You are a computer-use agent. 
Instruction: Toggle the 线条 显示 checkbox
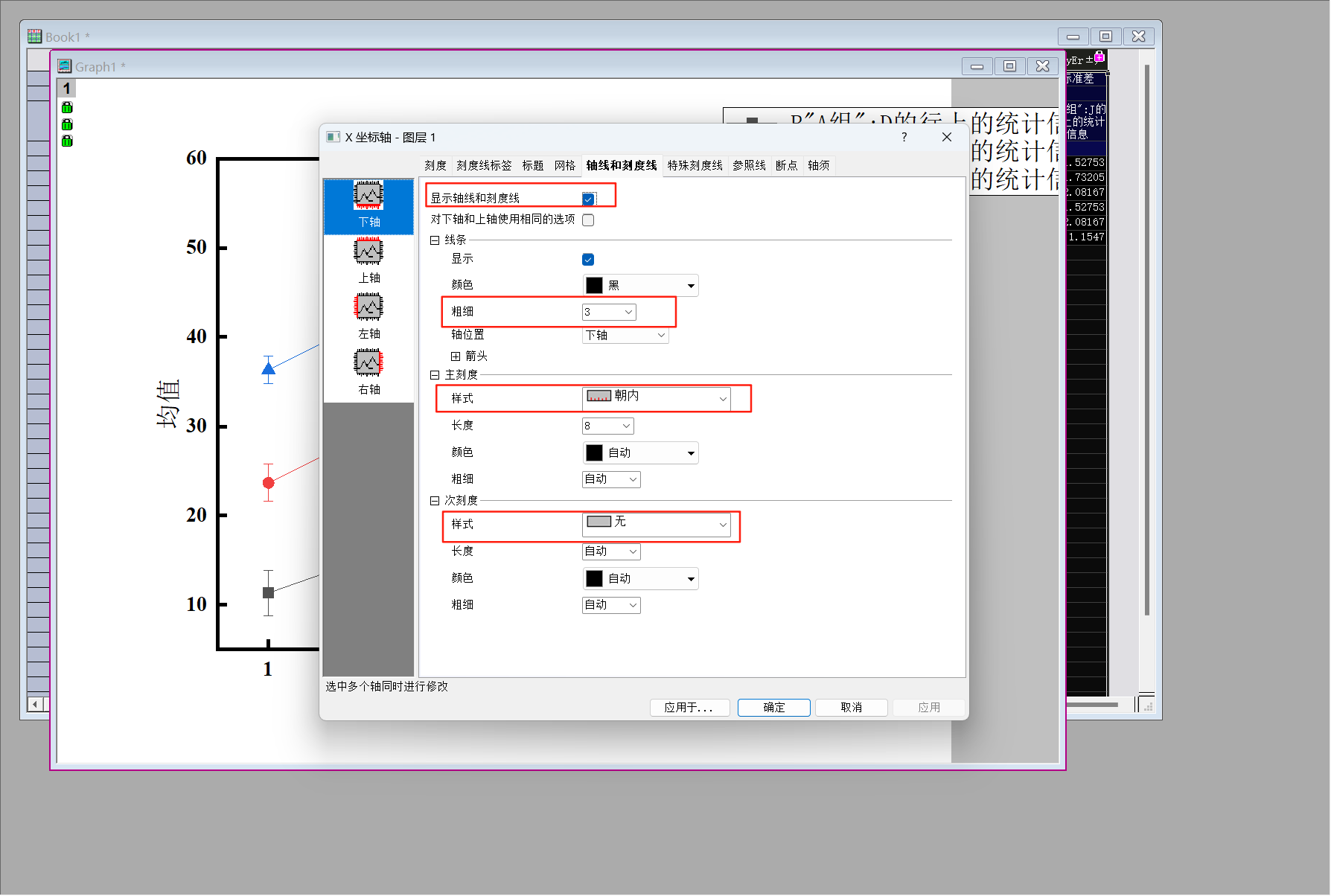click(x=588, y=259)
